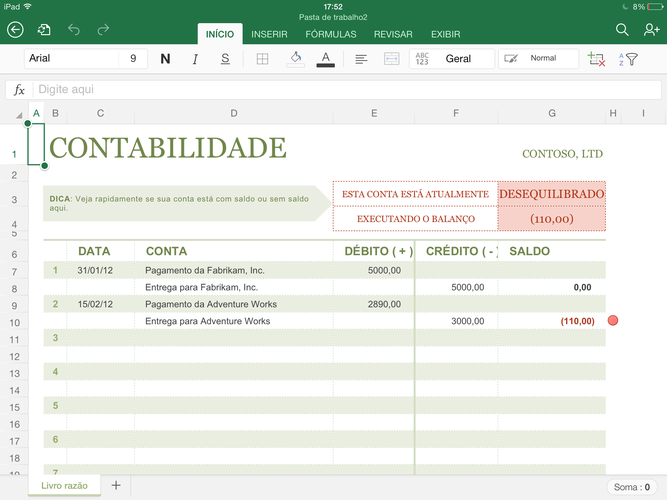
Task: Select column G header
Action: 552,113
